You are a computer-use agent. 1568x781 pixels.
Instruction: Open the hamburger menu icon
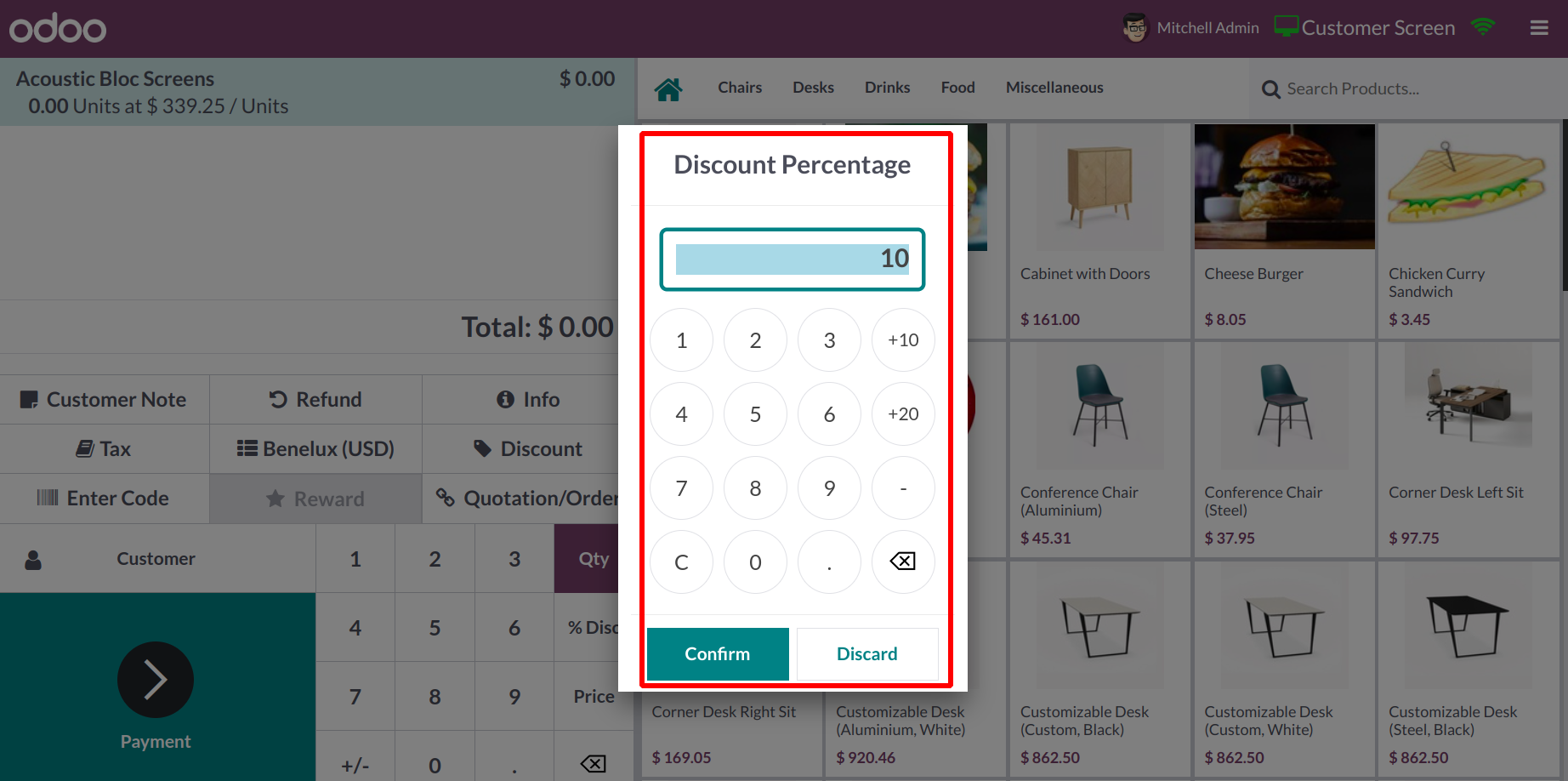[x=1539, y=28]
